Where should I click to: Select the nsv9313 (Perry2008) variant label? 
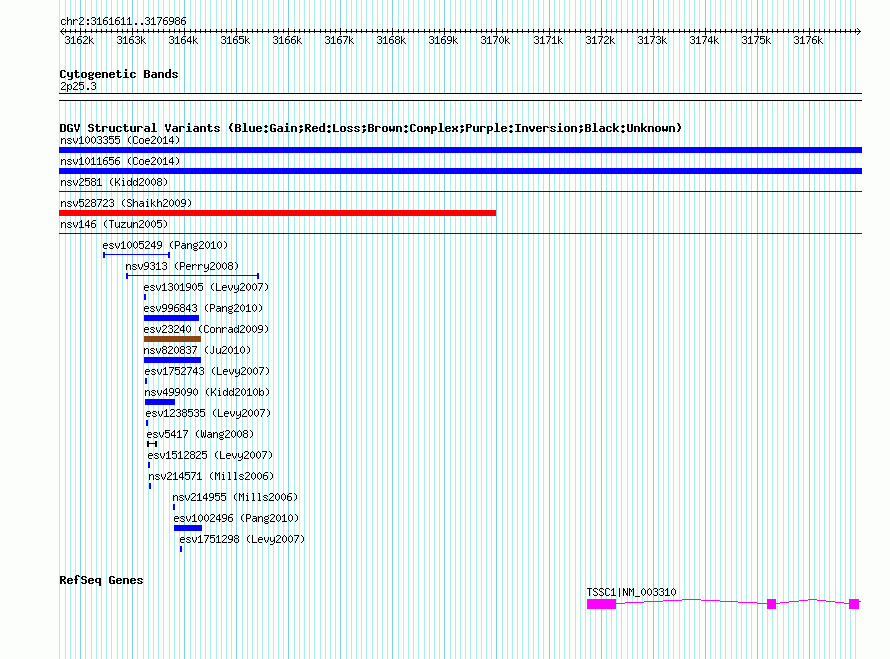pos(182,266)
